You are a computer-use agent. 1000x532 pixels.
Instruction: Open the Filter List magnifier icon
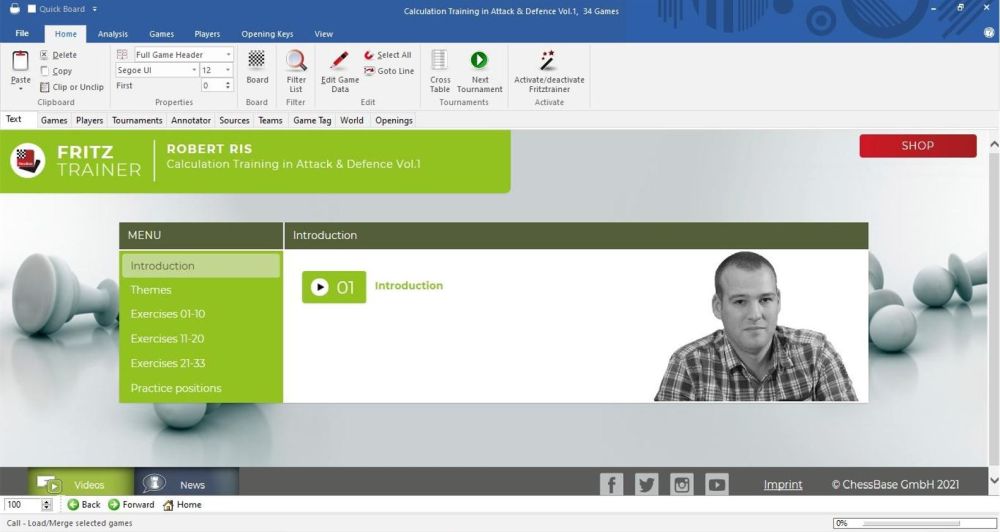coord(296,60)
